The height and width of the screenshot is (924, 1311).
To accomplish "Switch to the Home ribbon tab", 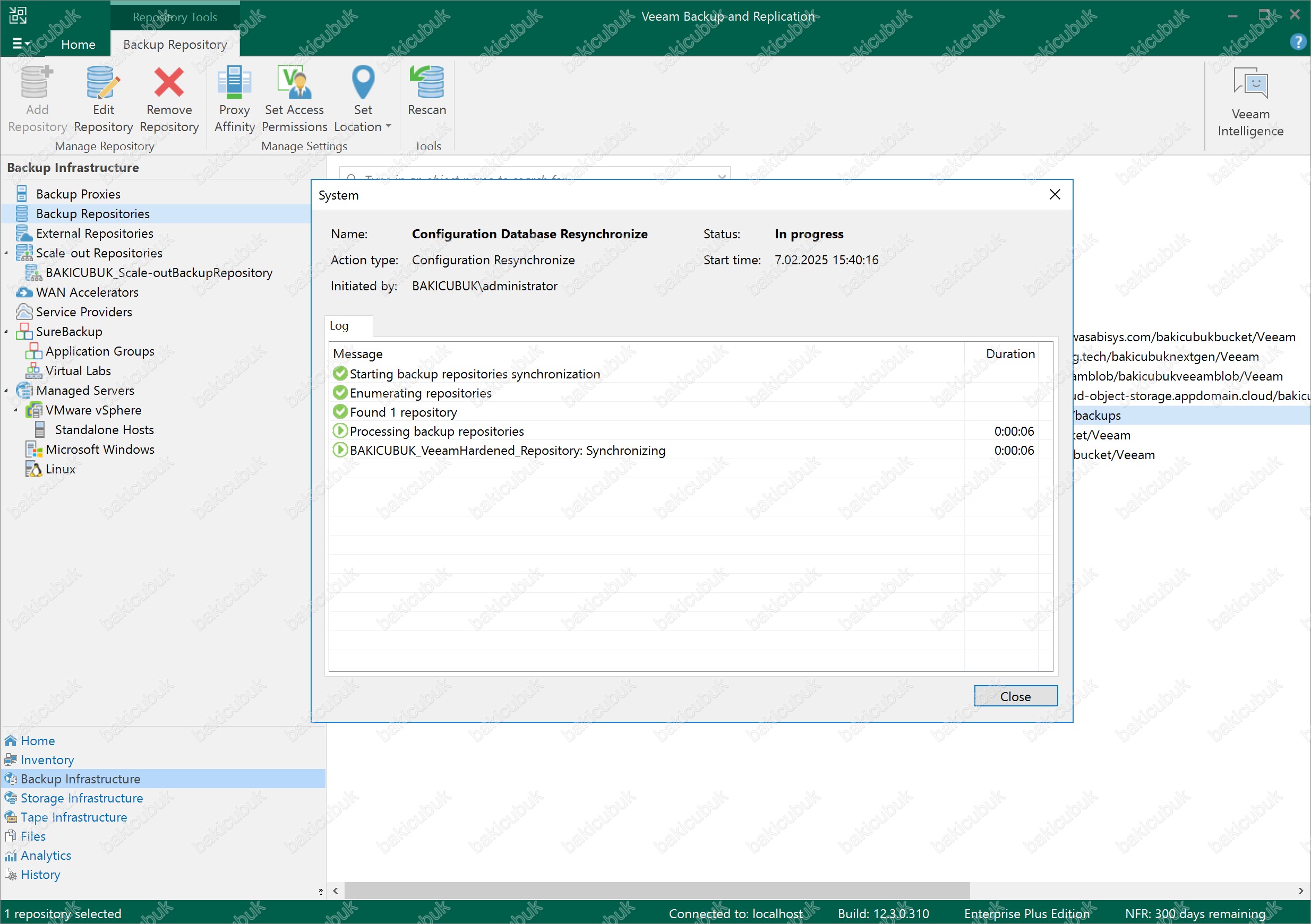I will pos(78,44).
